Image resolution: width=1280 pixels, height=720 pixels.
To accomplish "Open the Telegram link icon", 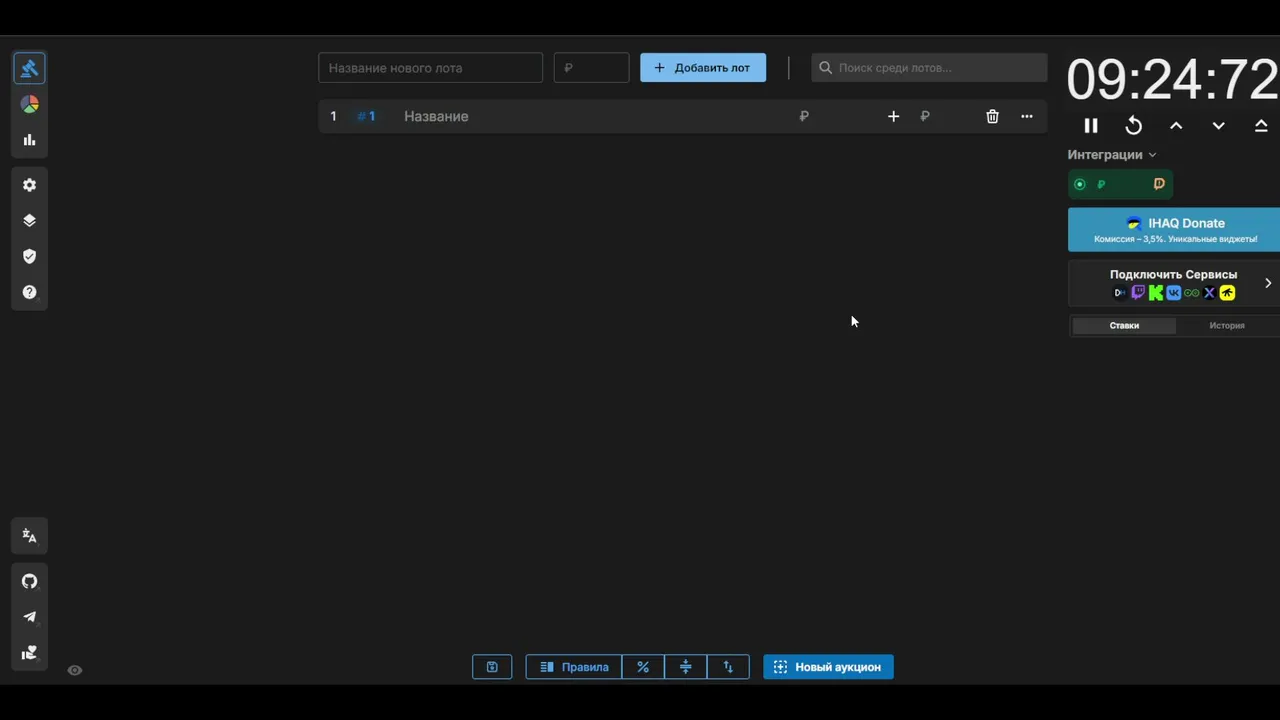I will [29, 617].
